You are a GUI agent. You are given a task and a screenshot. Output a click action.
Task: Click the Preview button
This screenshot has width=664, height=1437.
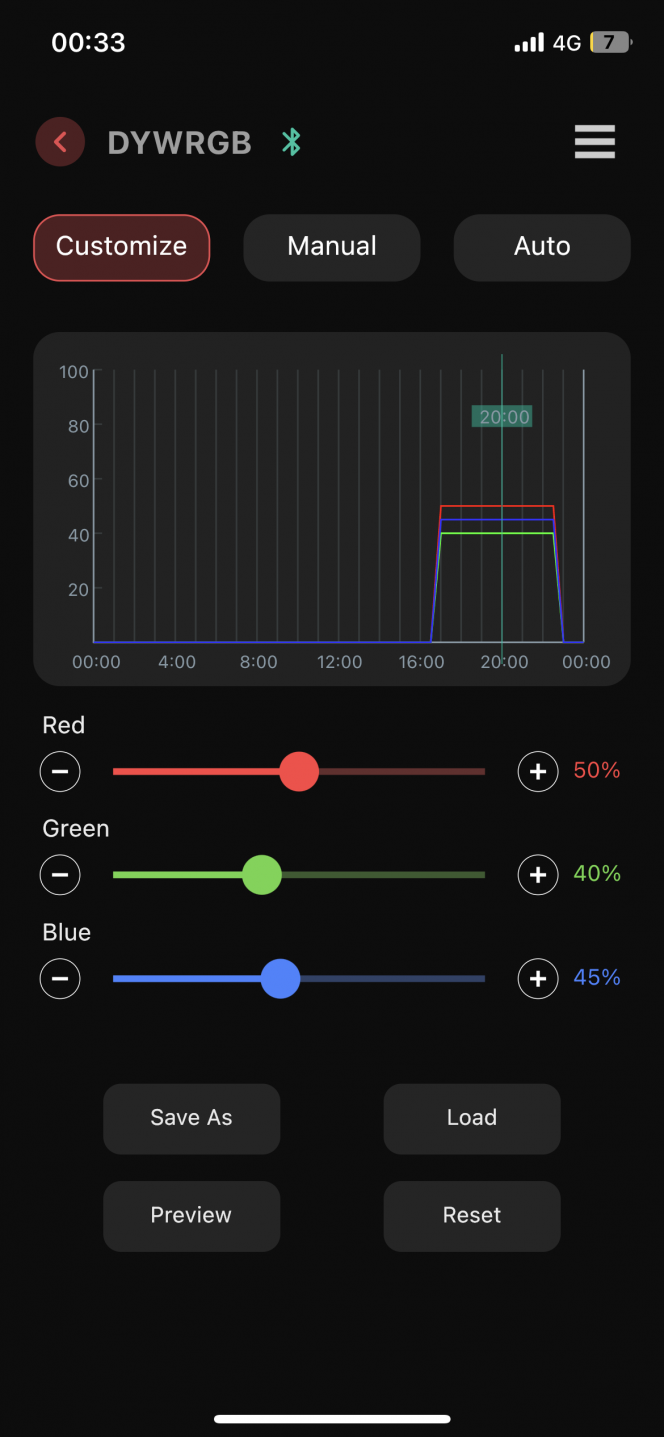pyautogui.click(x=191, y=1216)
